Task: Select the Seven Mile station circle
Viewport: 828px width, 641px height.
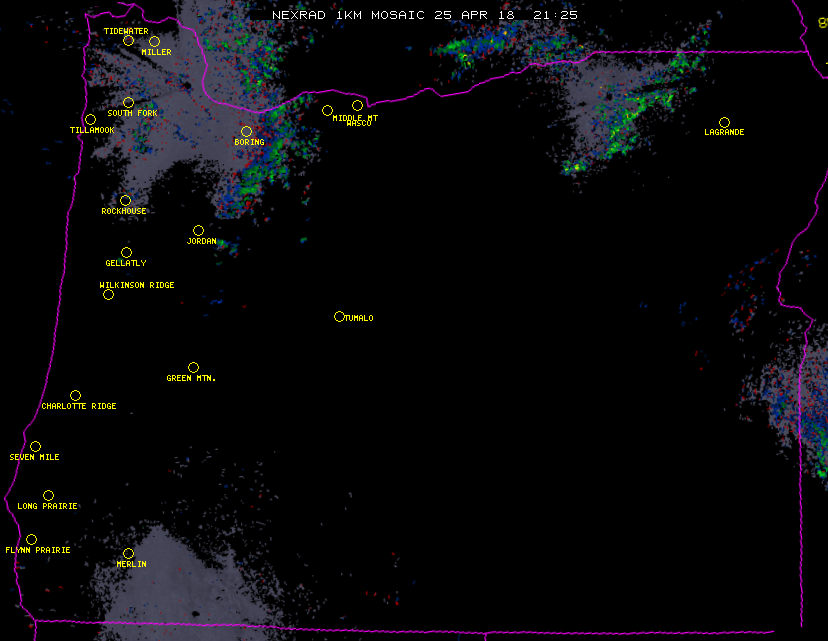Action: tap(35, 446)
